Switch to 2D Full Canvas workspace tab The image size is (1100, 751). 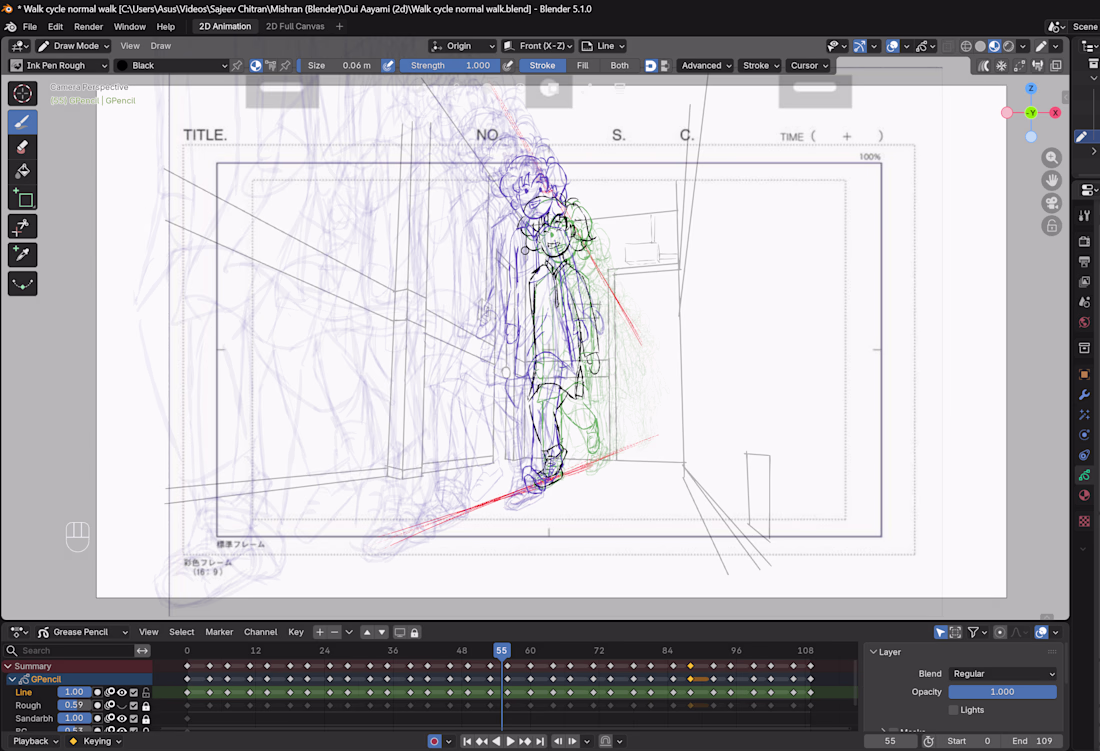click(295, 27)
